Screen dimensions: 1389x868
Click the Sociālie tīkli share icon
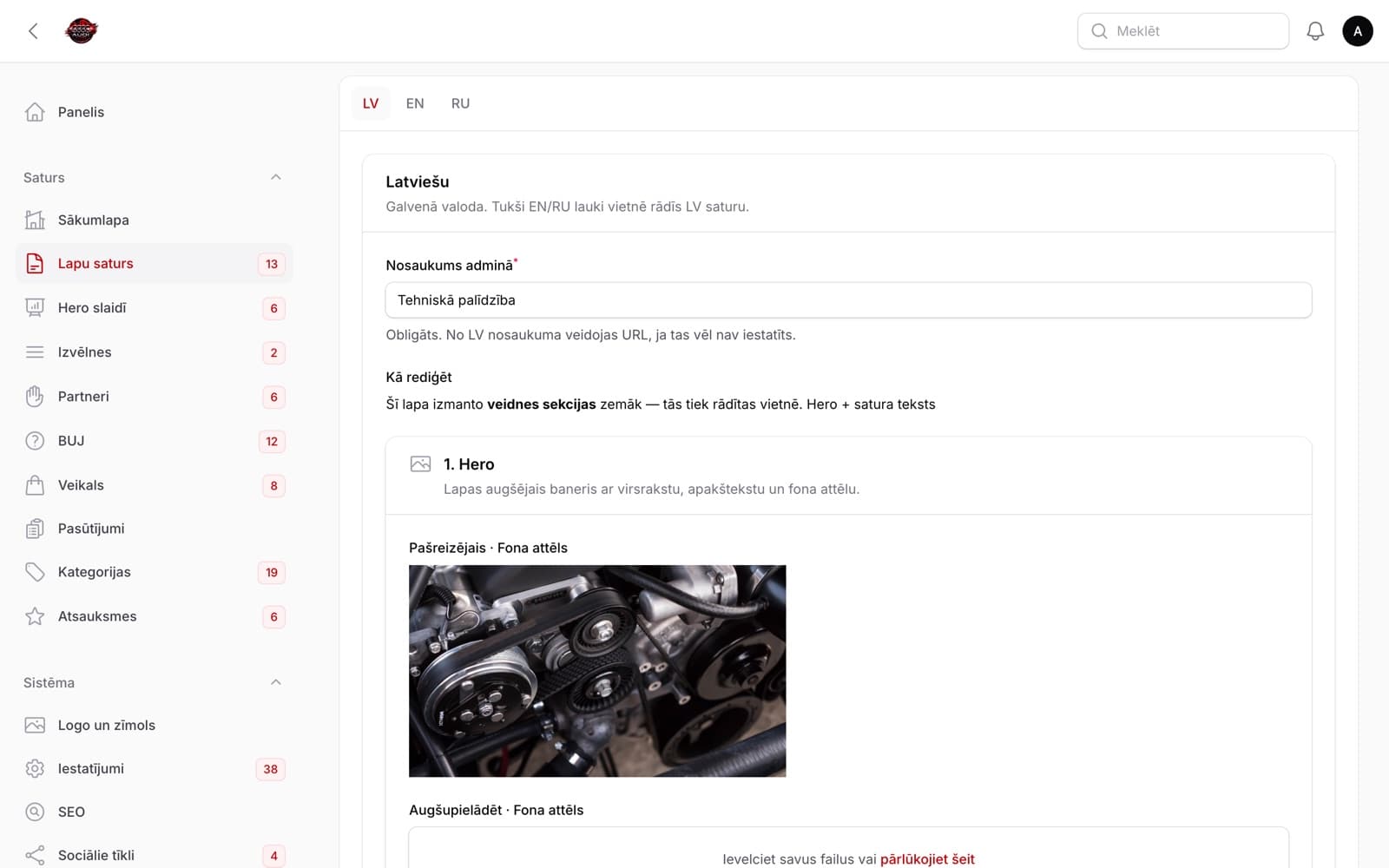(x=35, y=856)
